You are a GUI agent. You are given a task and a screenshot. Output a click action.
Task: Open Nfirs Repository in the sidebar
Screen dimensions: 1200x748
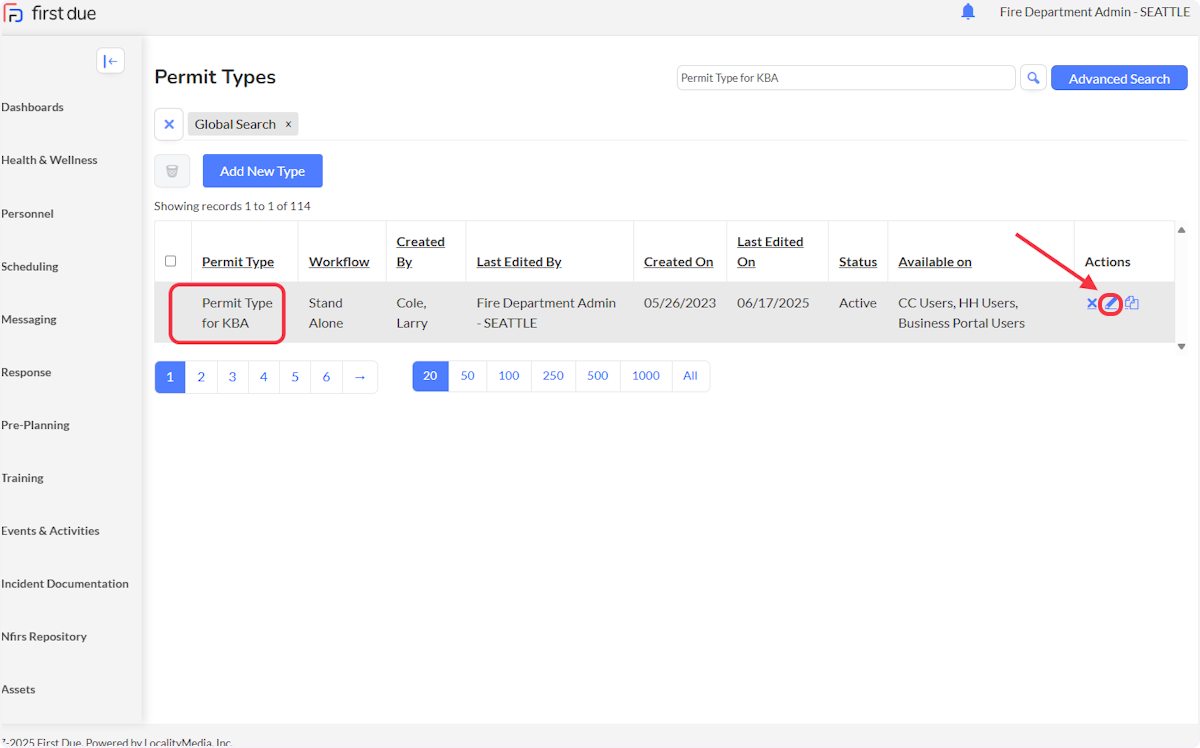point(43,636)
